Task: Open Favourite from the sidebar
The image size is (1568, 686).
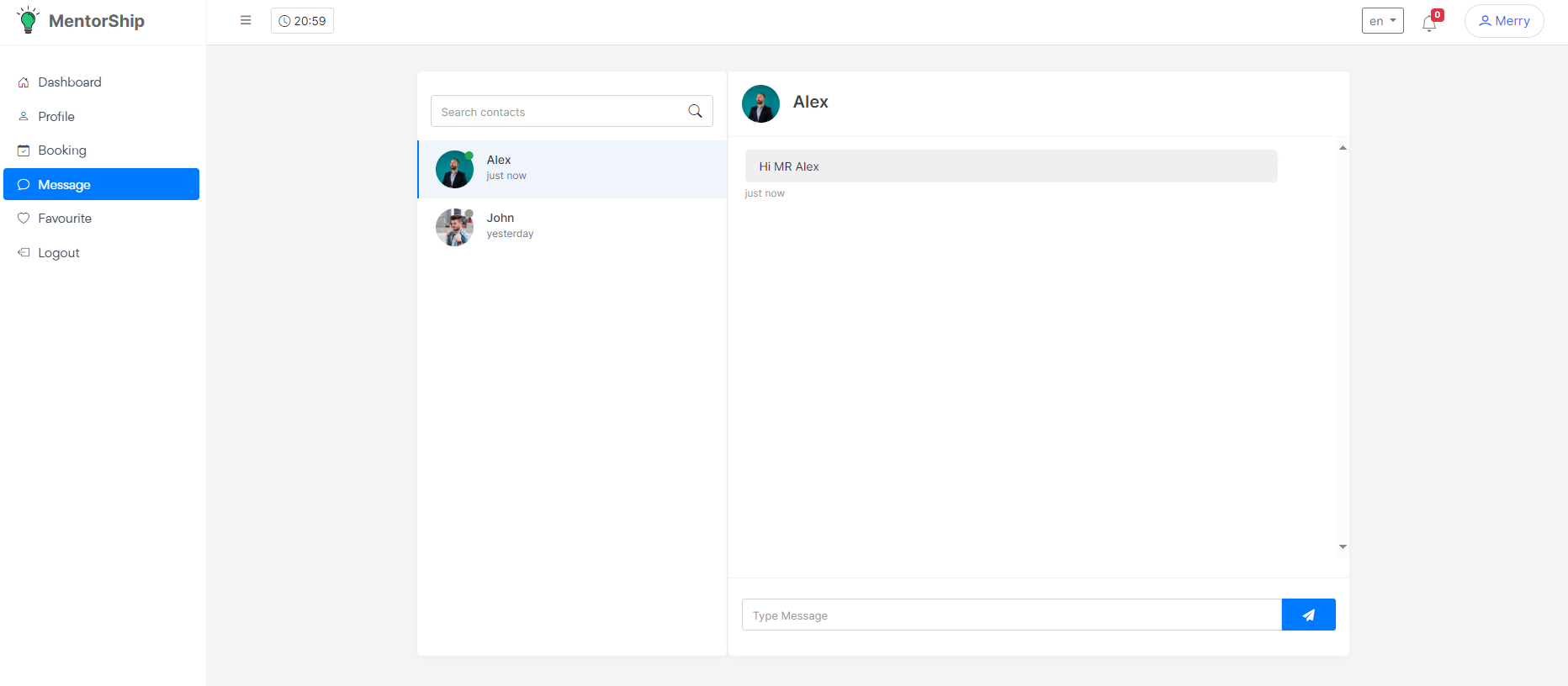Action: [x=65, y=219]
